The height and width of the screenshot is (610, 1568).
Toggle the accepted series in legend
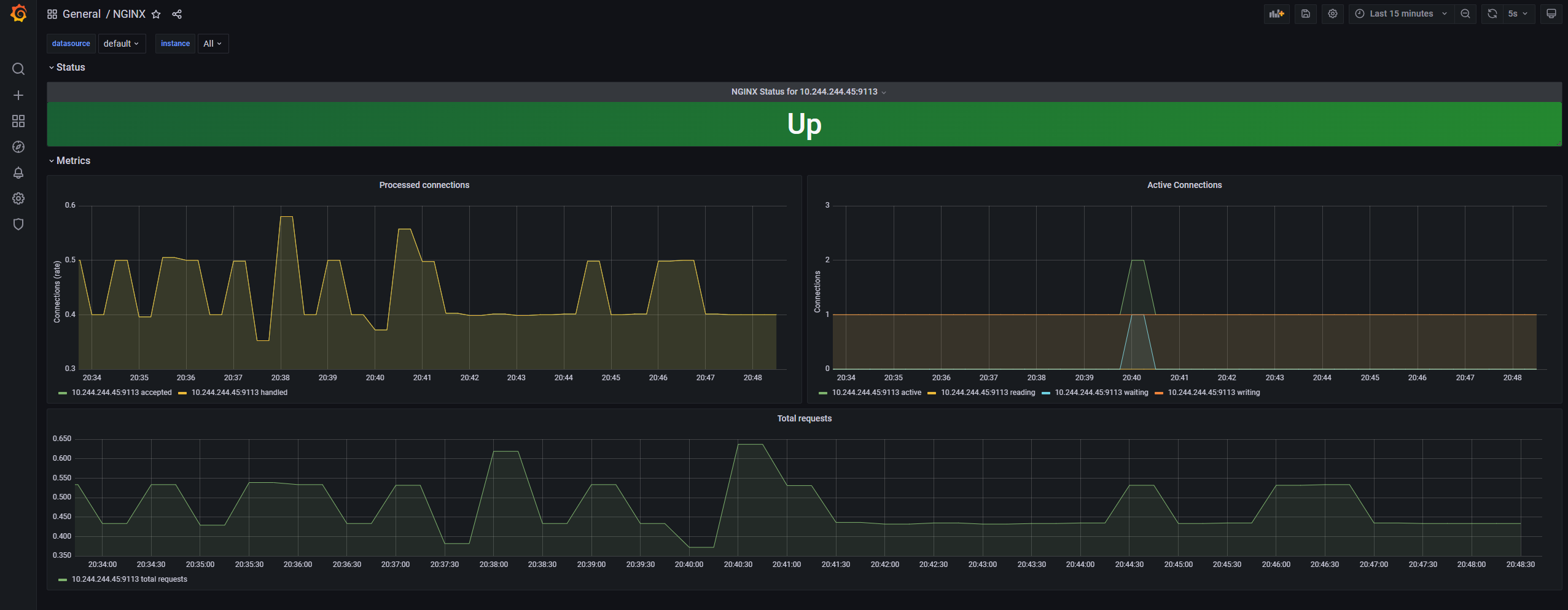click(122, 393)
